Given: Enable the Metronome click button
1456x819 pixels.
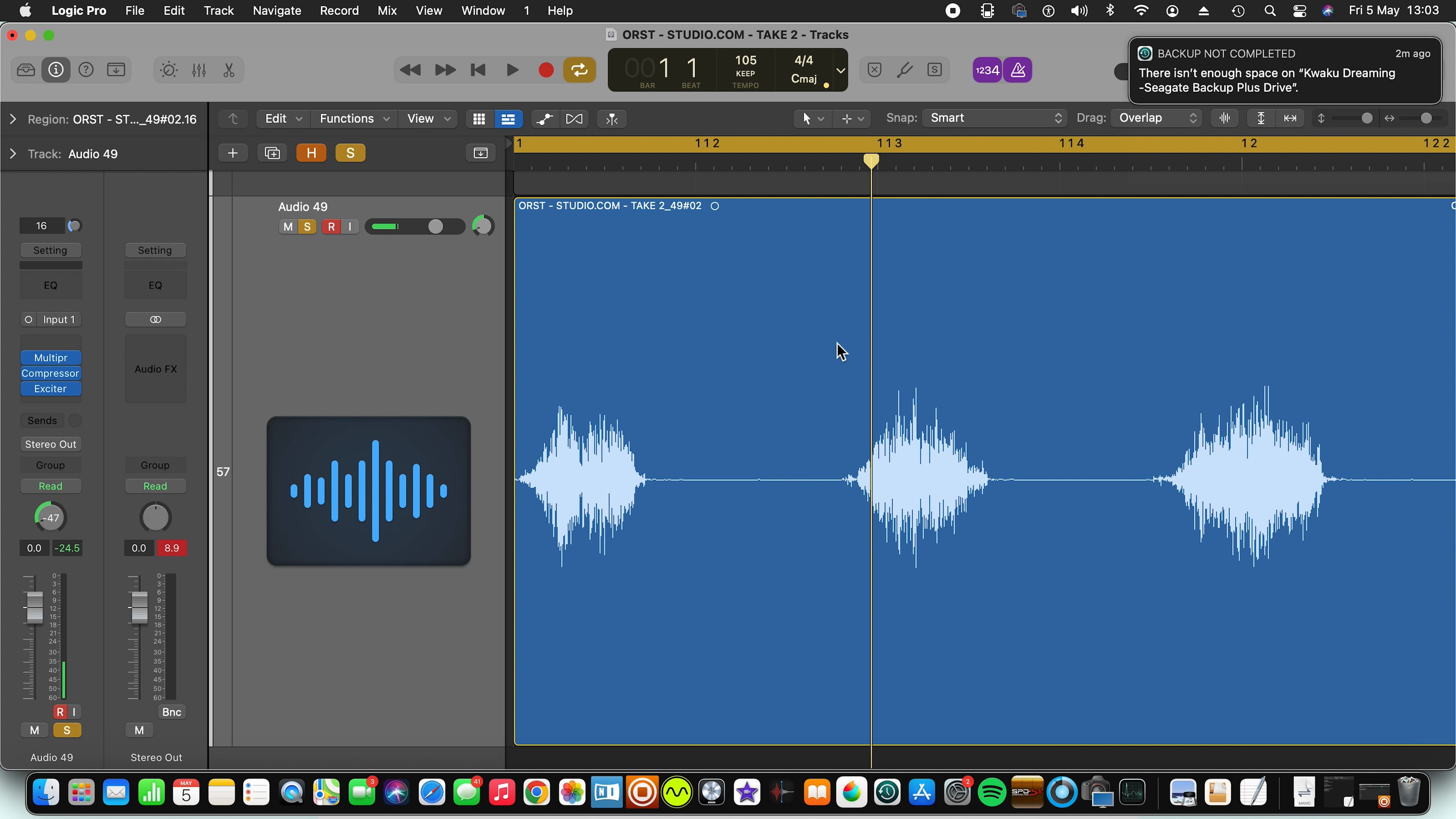Looking at the screenshot, I should tap(1018, 70).
